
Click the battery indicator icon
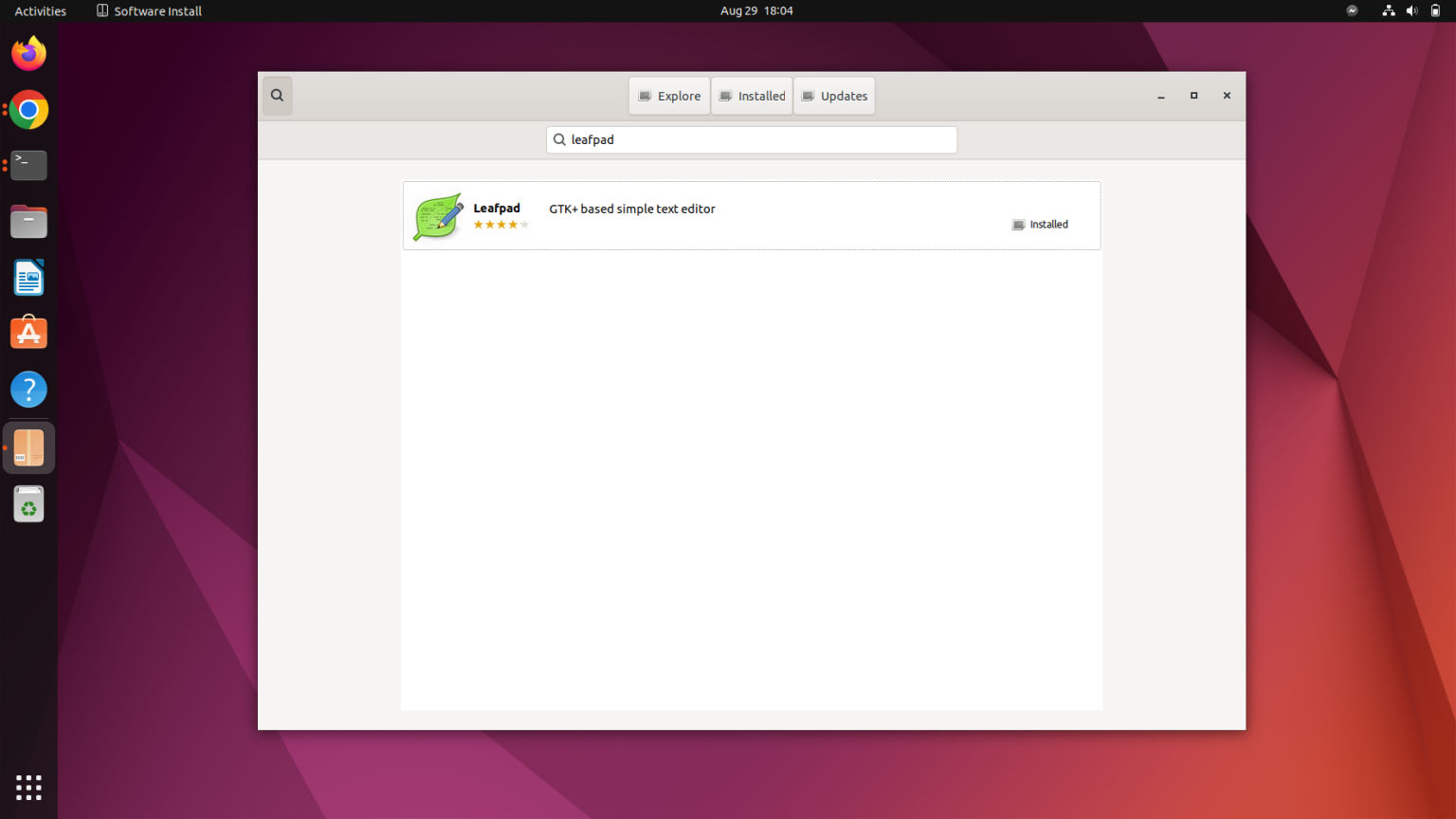click(1434, 10)
